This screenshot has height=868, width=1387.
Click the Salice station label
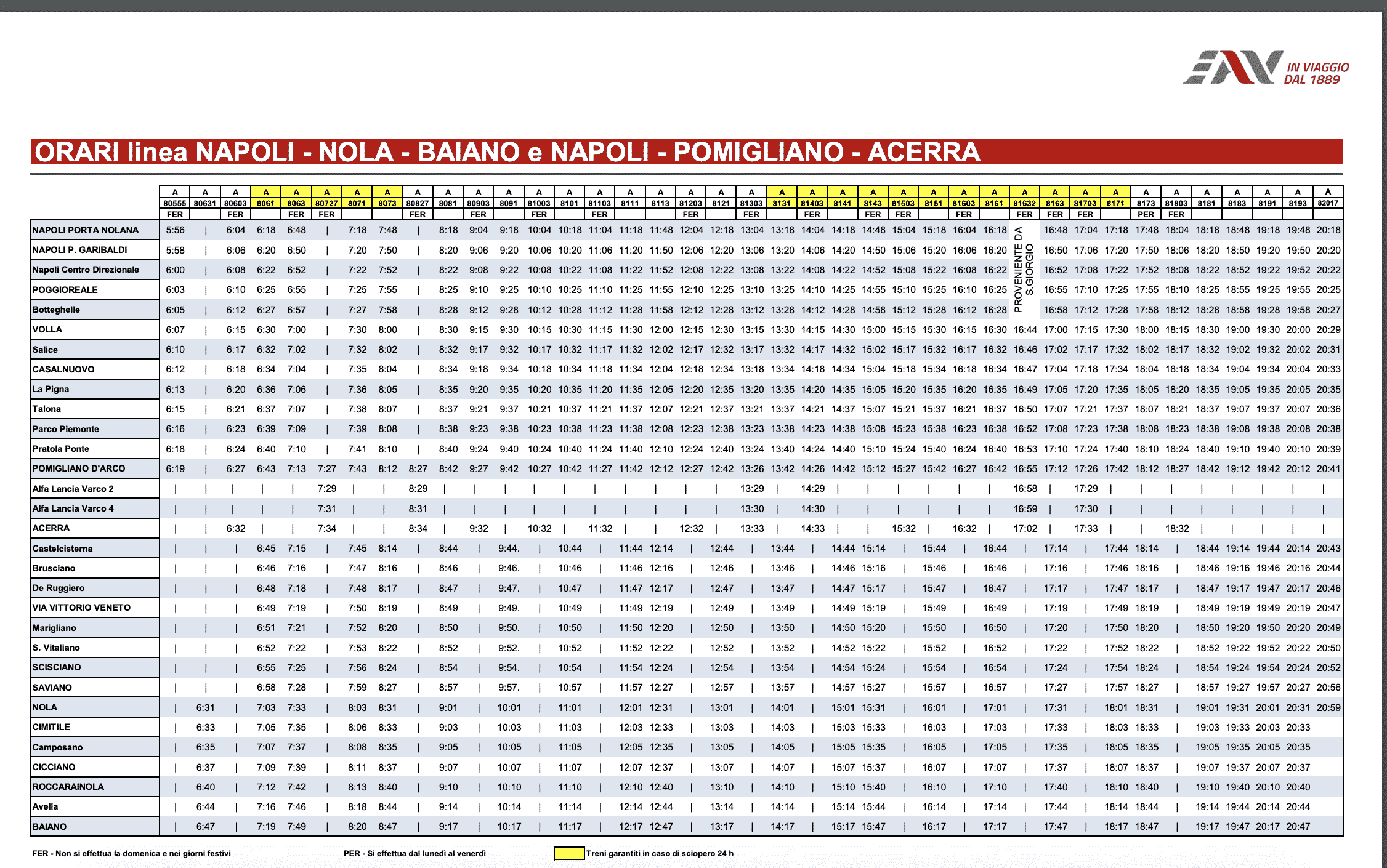coord(45,350)
